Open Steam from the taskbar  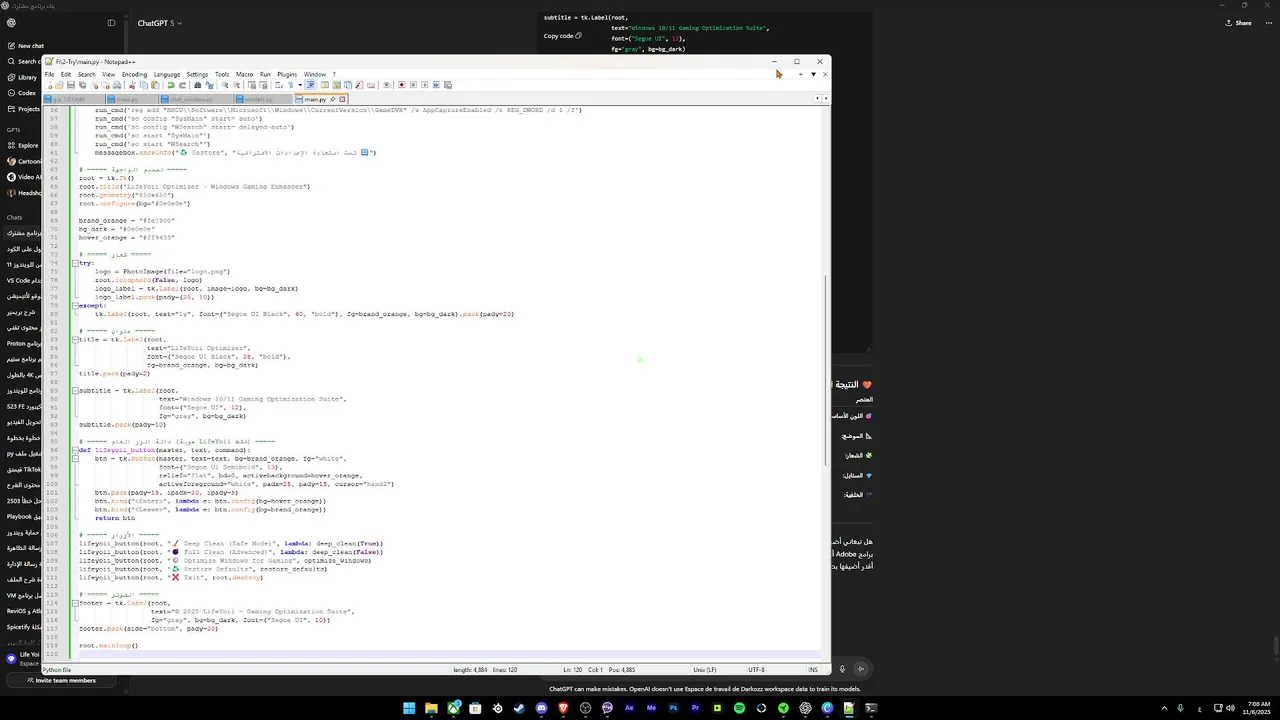[519, 708]
